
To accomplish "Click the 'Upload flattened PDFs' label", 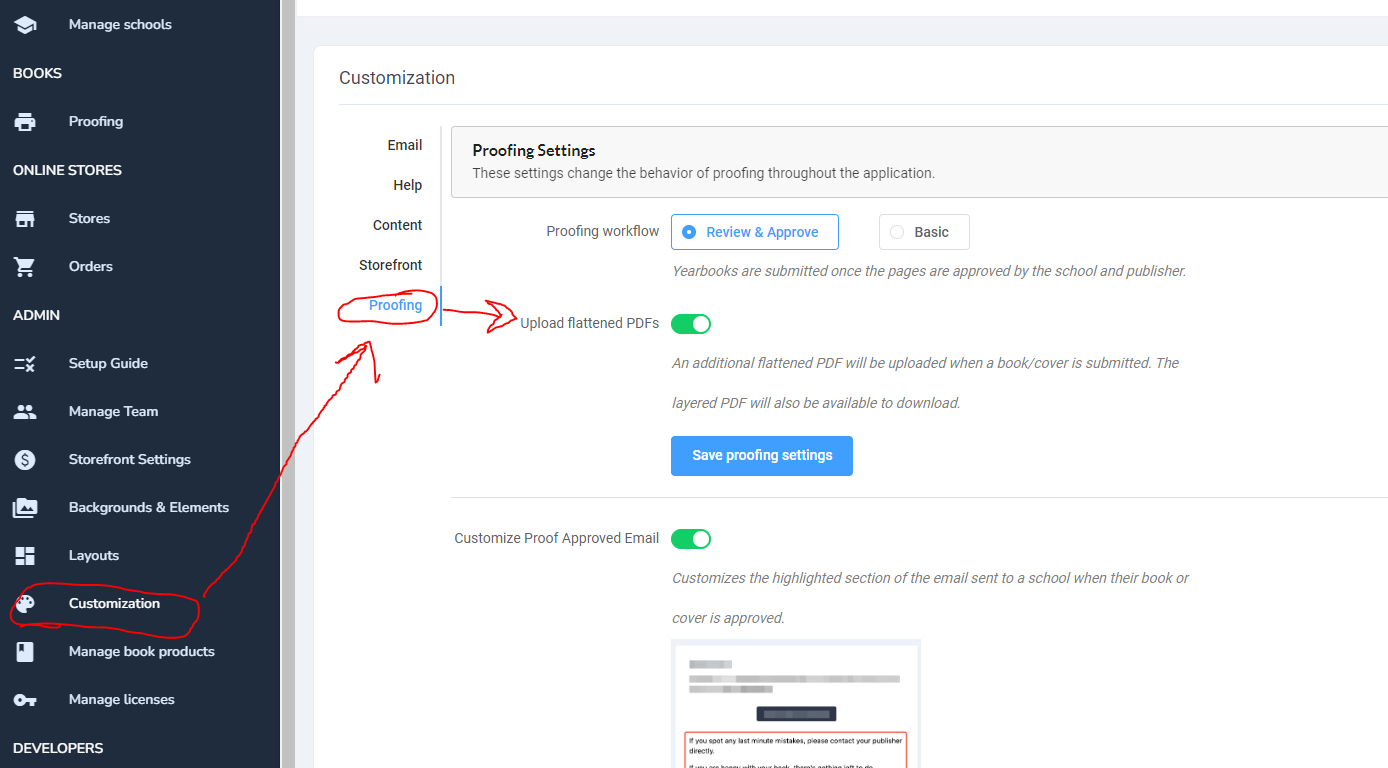I will click(x=590, y=323).
